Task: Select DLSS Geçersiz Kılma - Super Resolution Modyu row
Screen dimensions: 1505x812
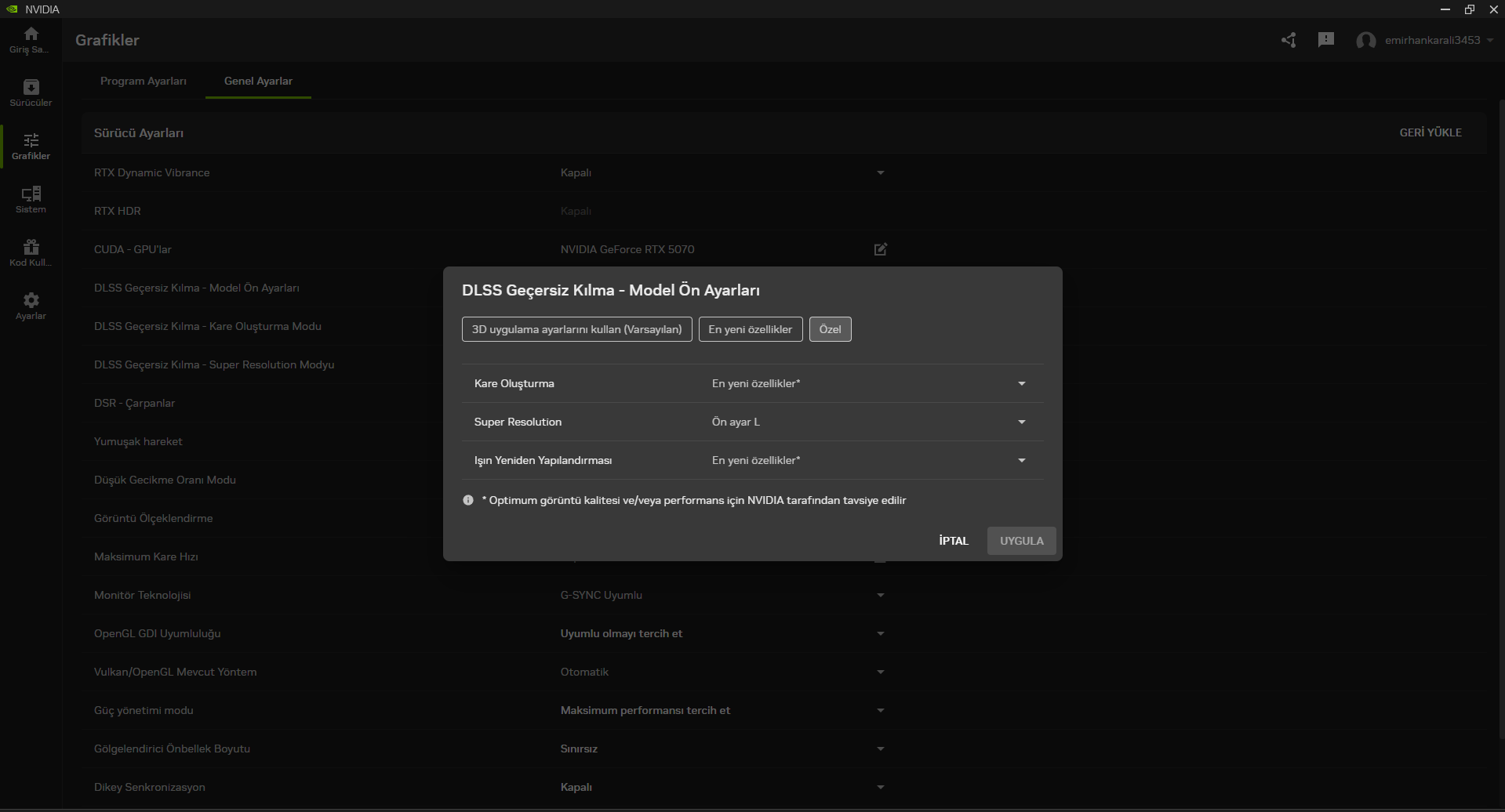Action: pos(214,364)
